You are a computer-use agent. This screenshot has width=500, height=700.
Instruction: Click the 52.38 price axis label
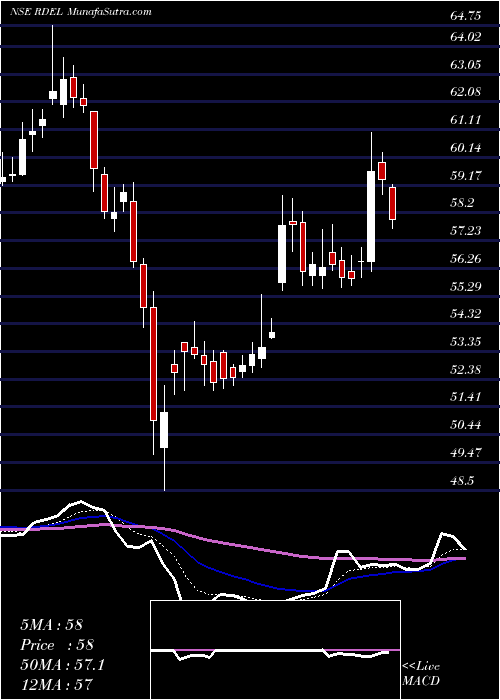click(466, 369)
